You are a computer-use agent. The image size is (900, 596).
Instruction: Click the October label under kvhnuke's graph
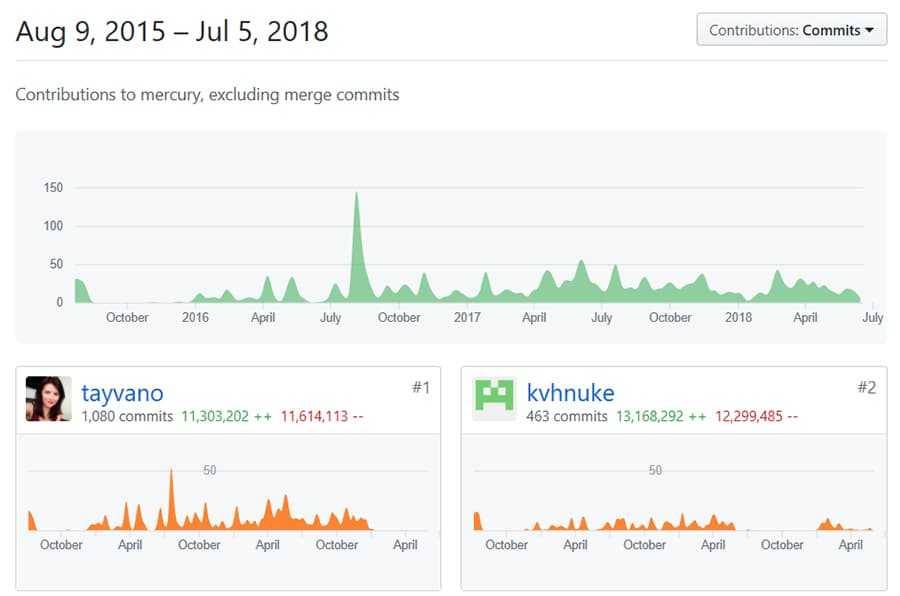tap(506, 545)
